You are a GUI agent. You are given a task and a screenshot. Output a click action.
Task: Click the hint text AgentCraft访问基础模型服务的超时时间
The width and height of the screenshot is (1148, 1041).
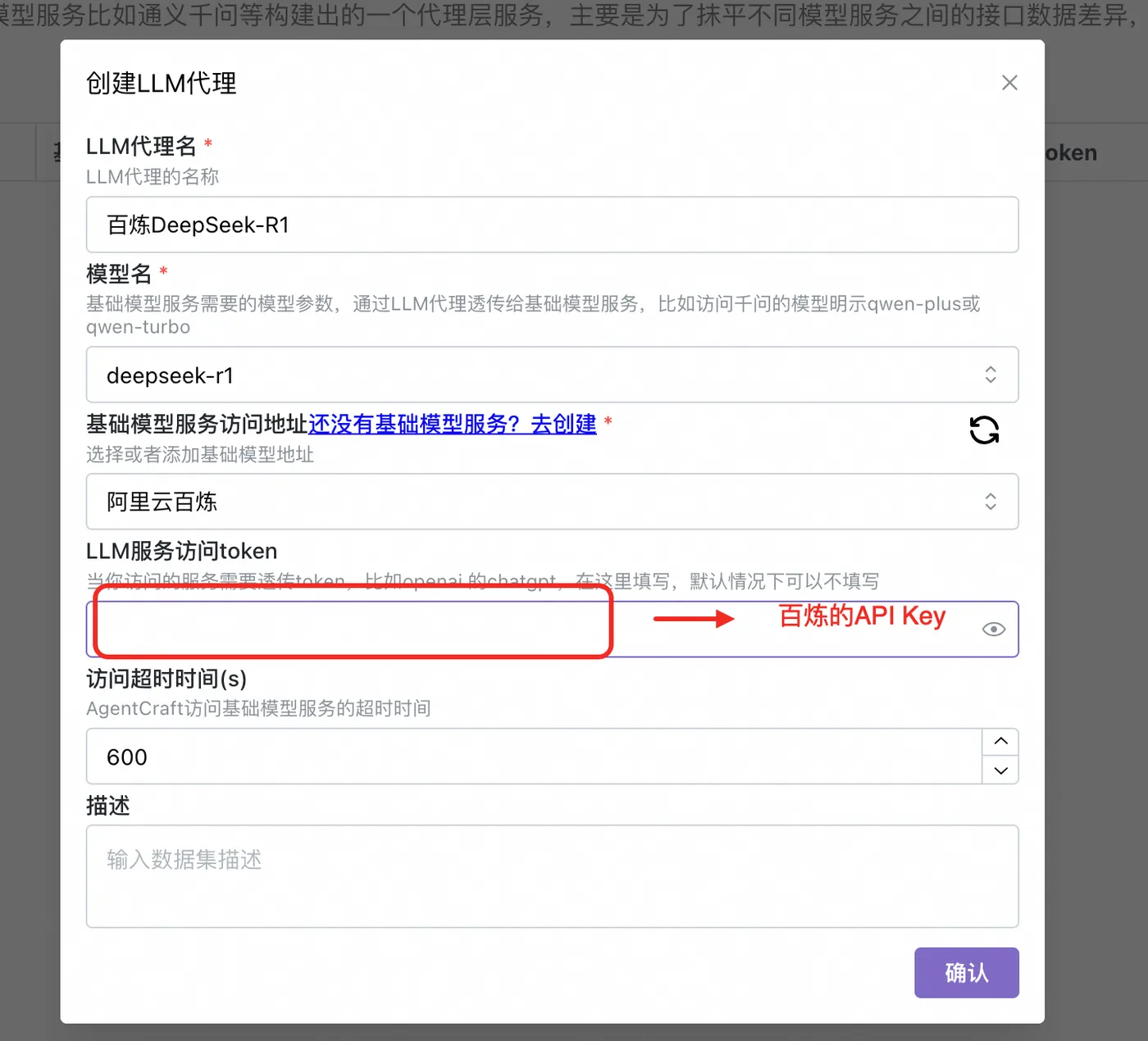[x=258, y=708]
